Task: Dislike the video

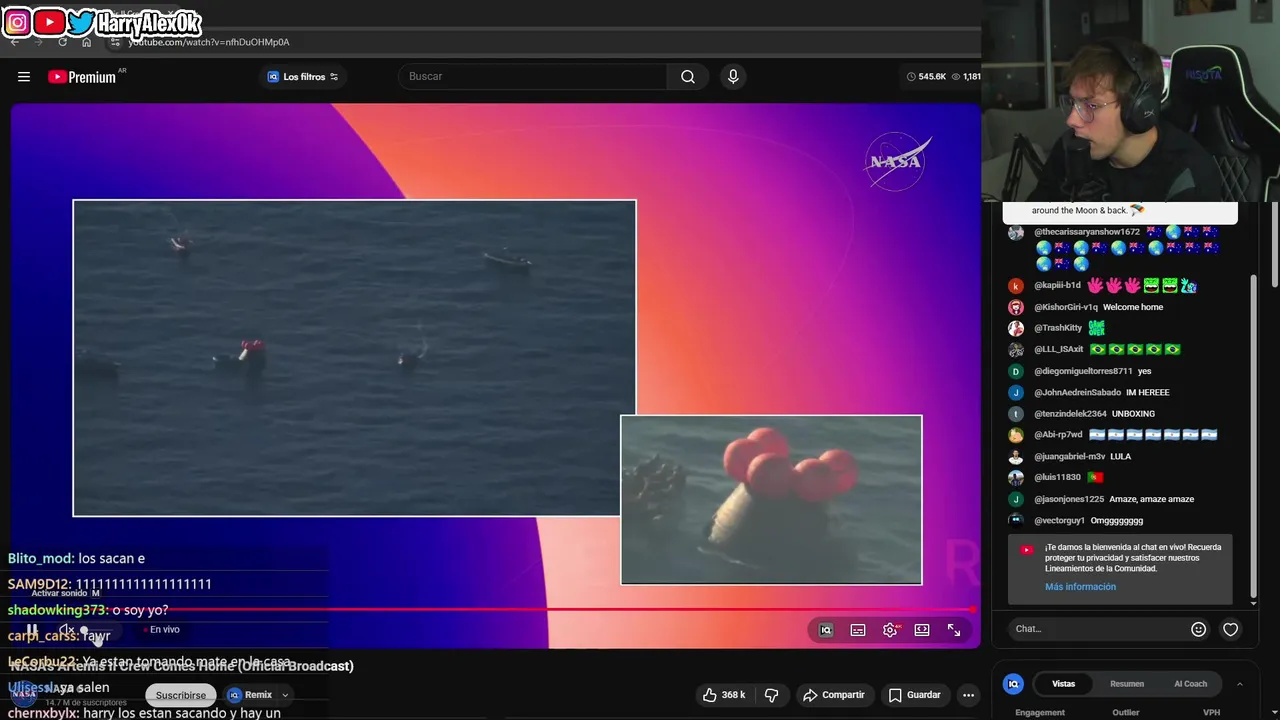Action: [771, 695]
